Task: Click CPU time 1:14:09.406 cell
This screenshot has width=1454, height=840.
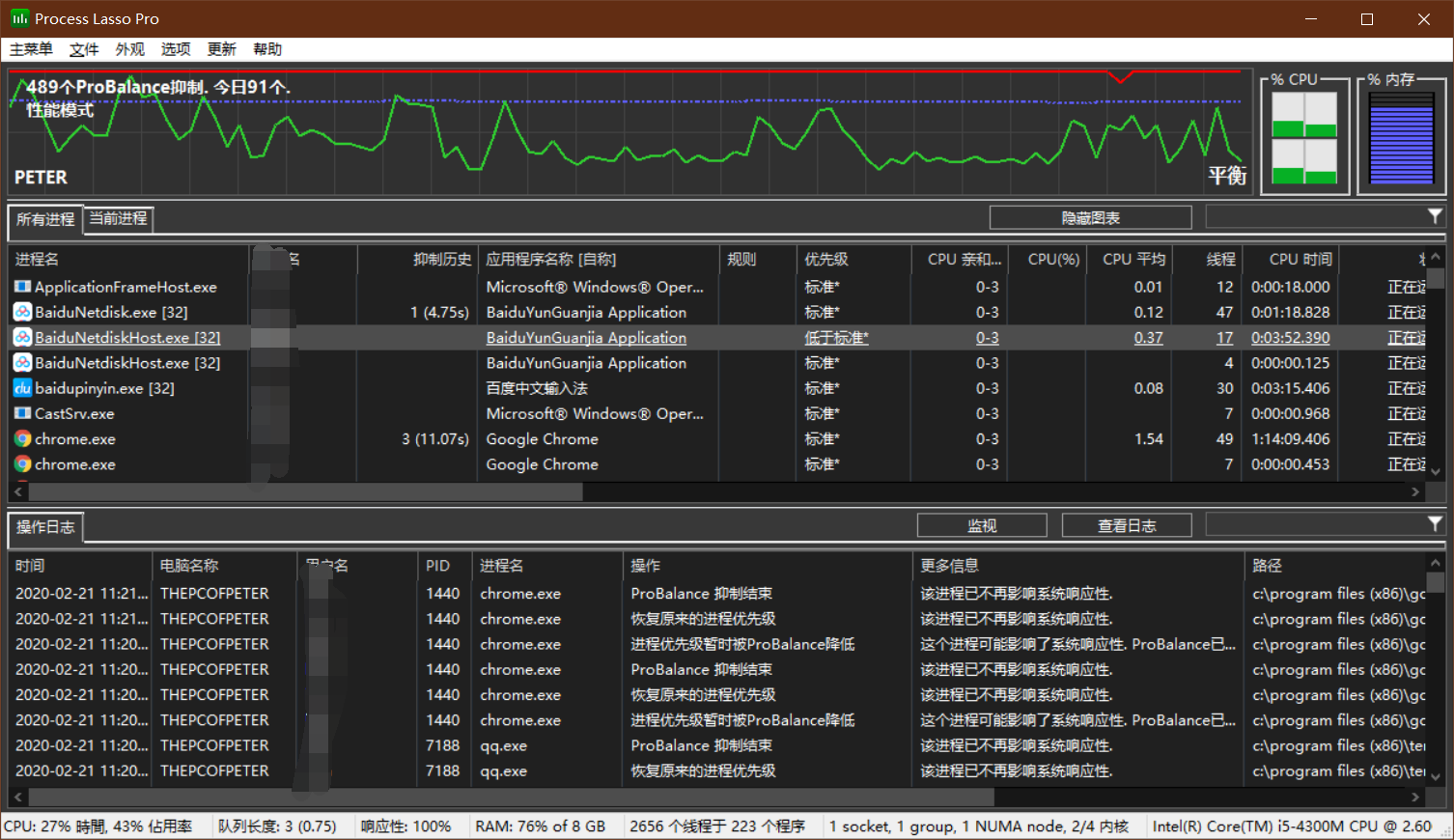Action: 1291,438
